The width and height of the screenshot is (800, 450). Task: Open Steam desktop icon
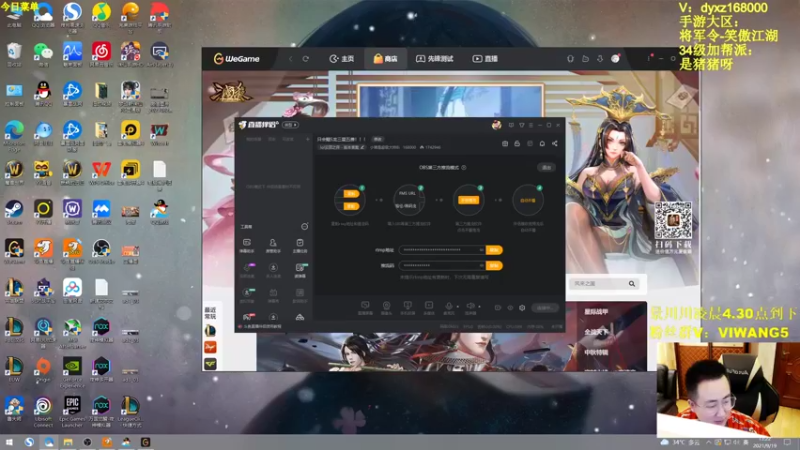tap(14, 212)
